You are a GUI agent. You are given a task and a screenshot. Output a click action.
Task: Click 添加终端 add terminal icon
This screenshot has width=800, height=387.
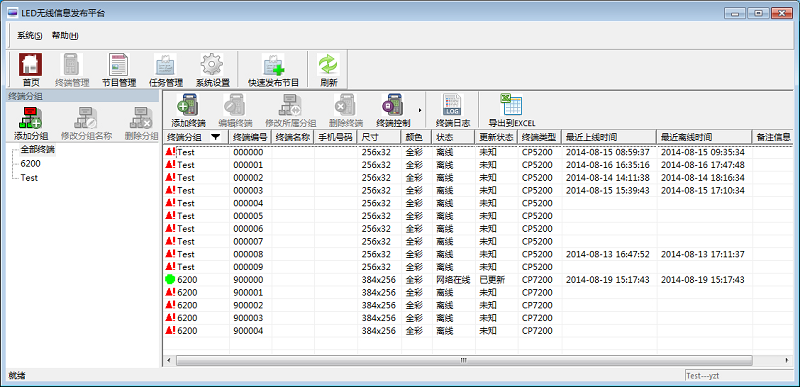tap(188, 105)
